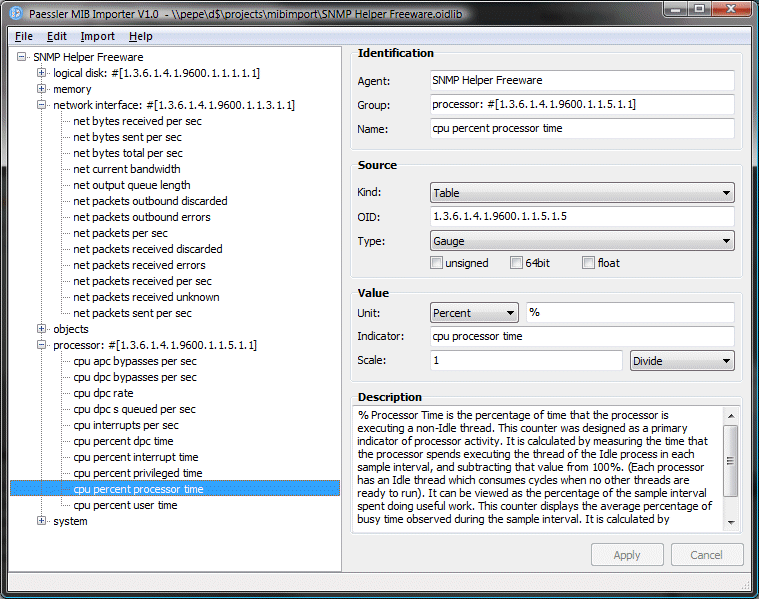Click inside the Description text area
The width and height of the screenshot is (759, 599).
[x=538, y=467]
